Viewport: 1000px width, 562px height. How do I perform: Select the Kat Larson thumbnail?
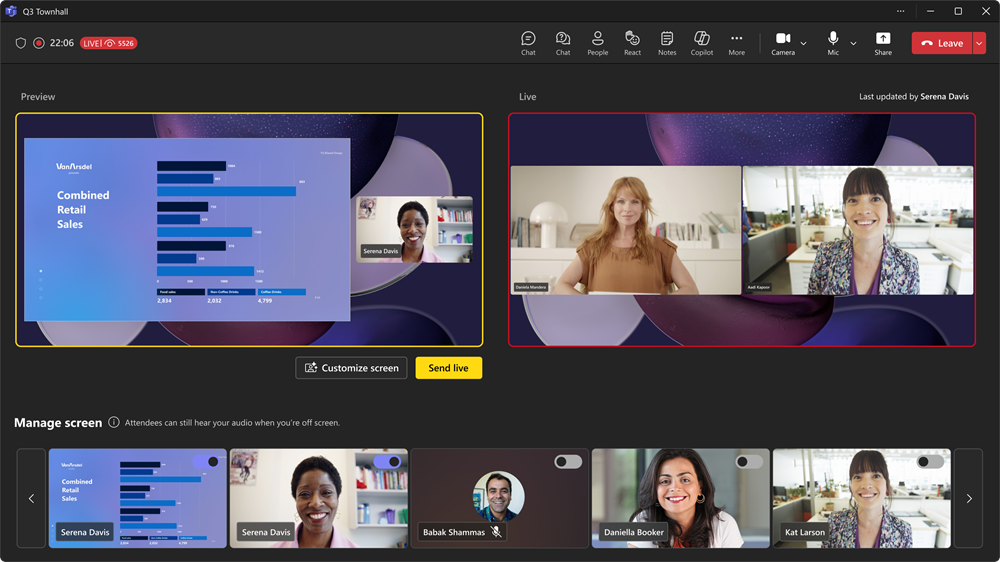[862, 498]
